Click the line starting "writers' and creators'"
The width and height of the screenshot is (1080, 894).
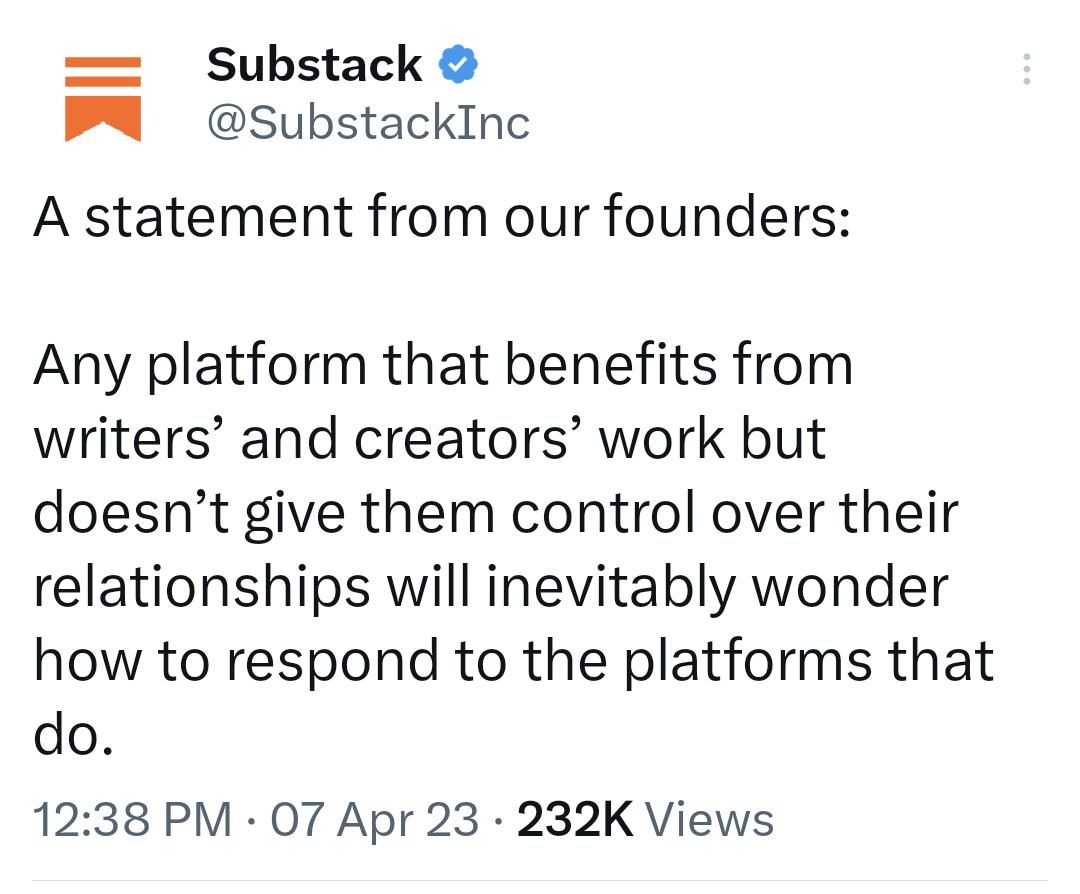coord(430,438)
